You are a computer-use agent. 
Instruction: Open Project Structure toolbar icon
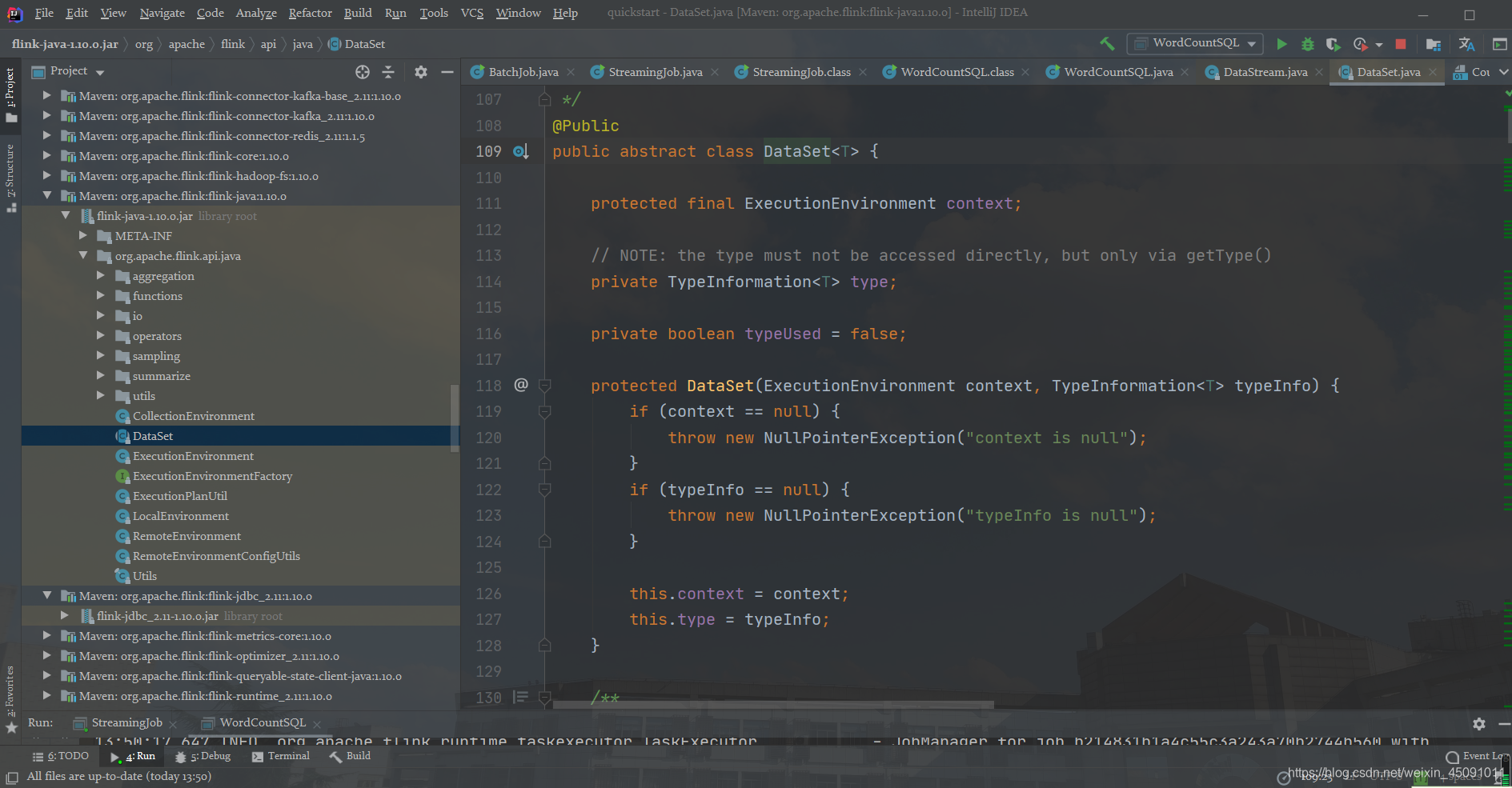(1434, 44)
